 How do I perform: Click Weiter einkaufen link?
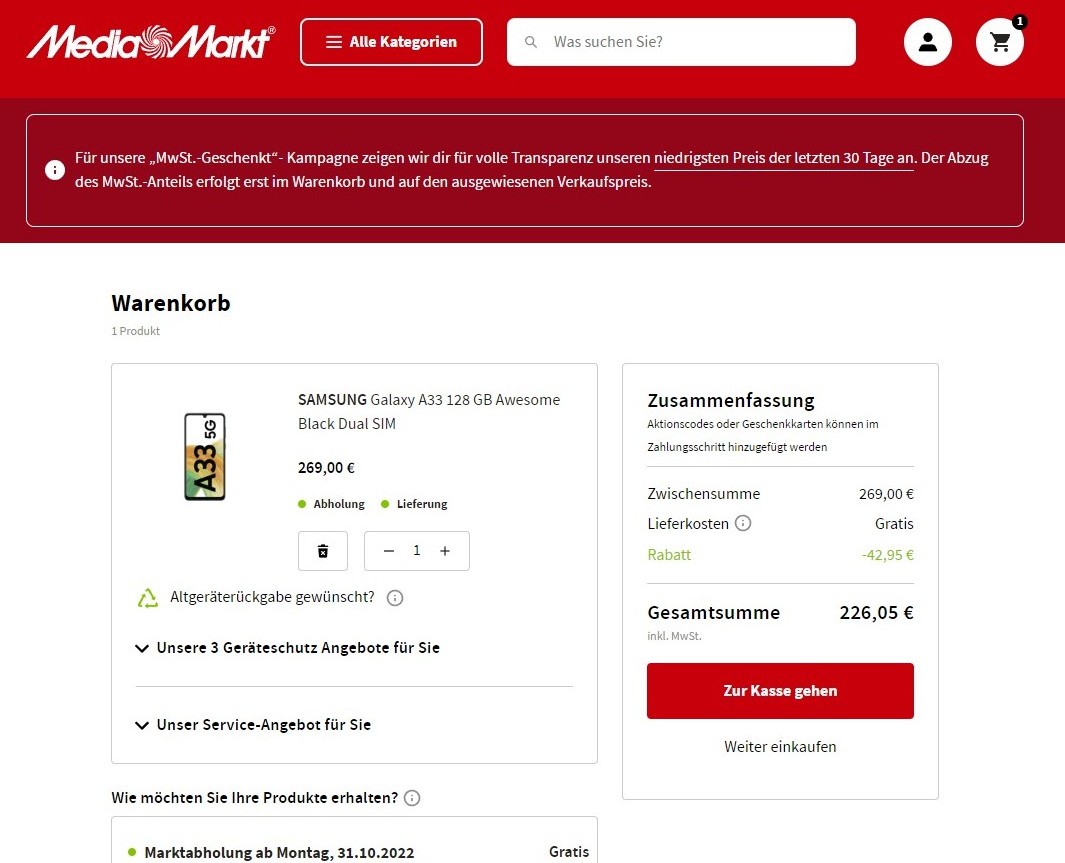[780, 746]
